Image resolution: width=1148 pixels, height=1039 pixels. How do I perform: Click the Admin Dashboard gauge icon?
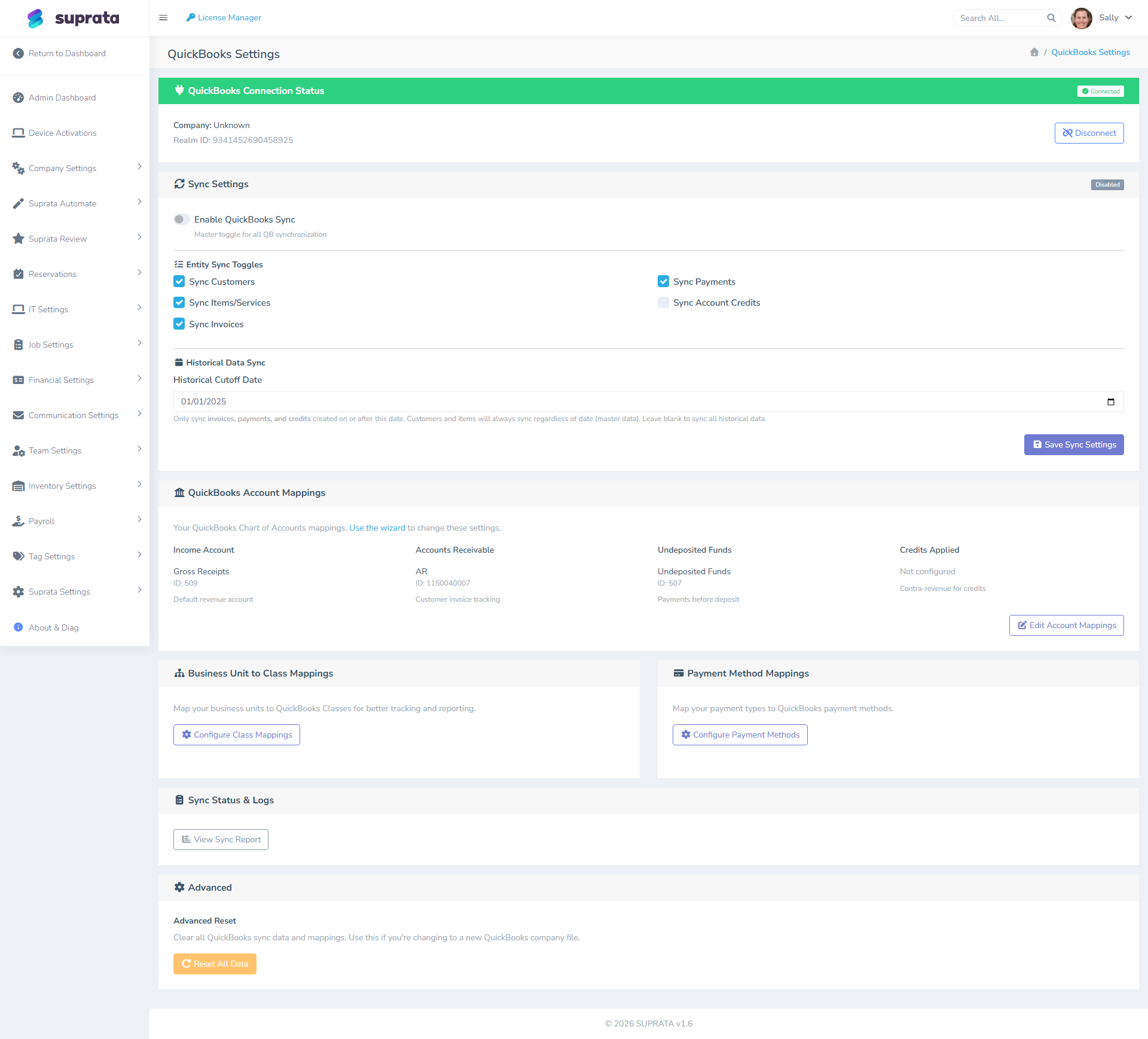pos(19,97)
